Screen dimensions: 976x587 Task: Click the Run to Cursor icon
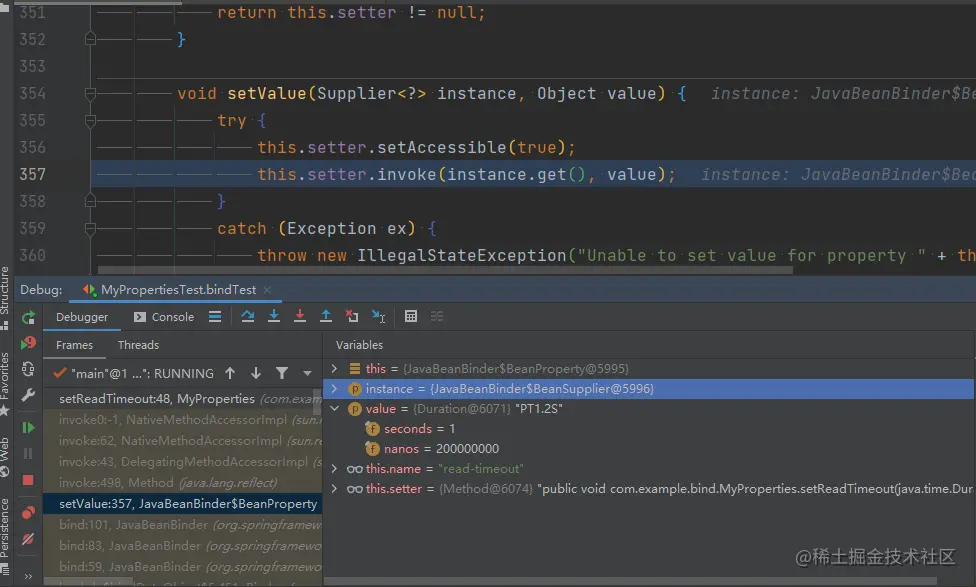[378, 317]
